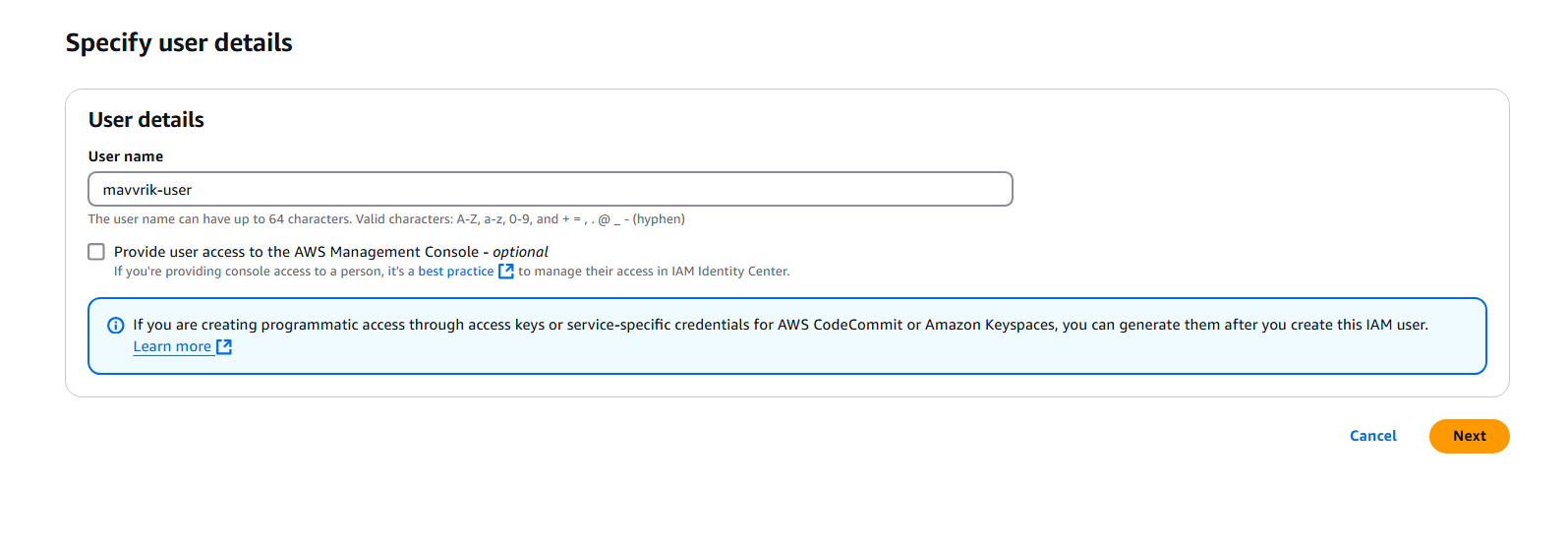The height and width of the screenshot is (548, 1568).
Task: Click the "mavvrik-user" text in field
Action: pyautogui.click(x=147, y=190)
